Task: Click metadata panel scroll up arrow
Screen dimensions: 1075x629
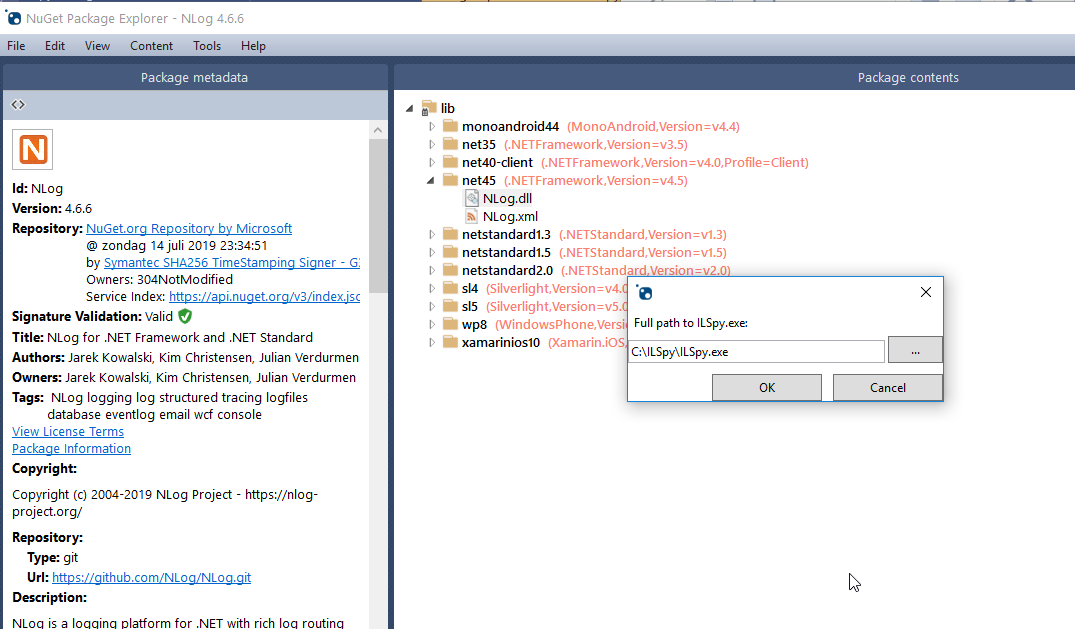Action: coord(378,130)
